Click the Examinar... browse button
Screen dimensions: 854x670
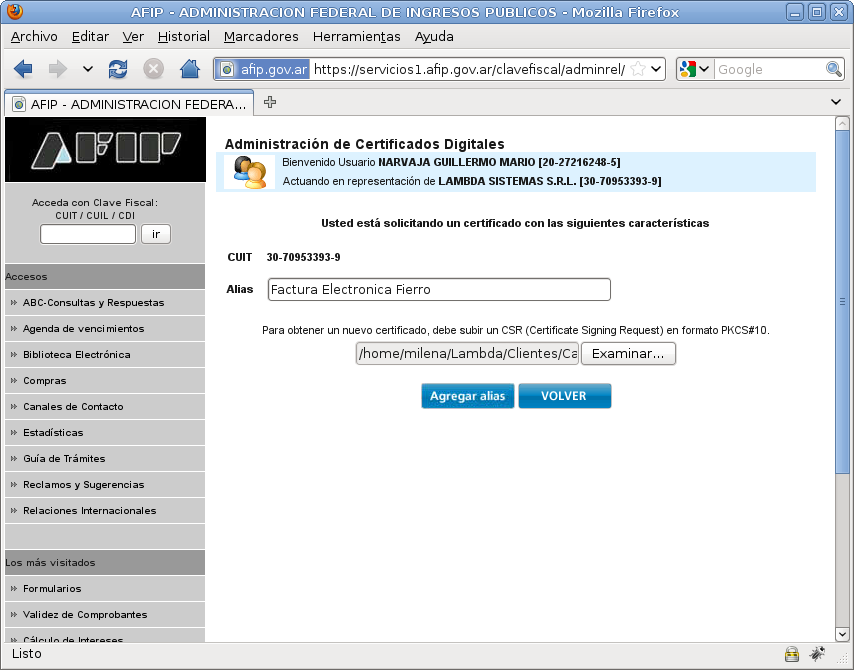[628, 354]
